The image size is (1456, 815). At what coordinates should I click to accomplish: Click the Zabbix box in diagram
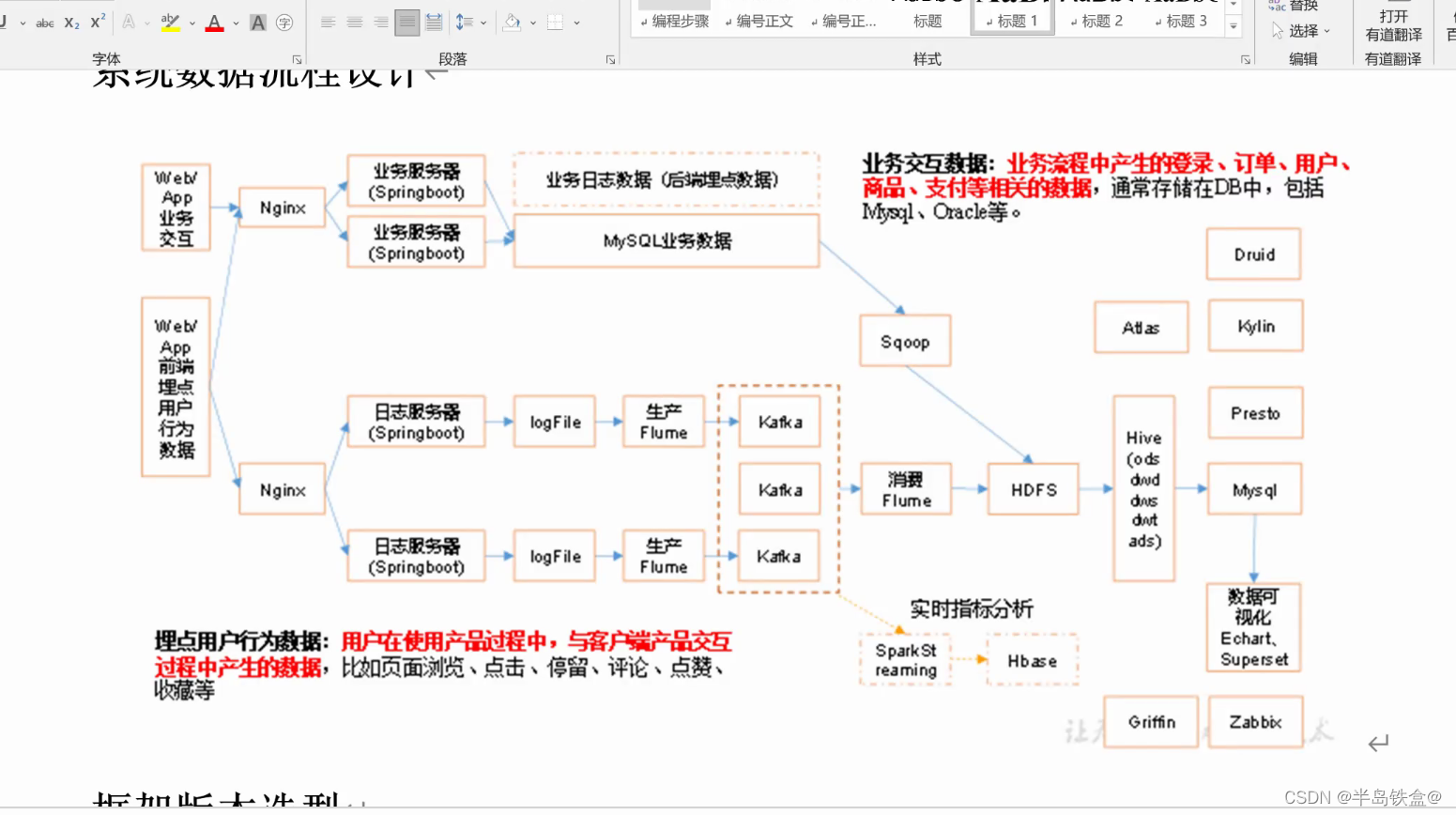(x=1256, y=722)
